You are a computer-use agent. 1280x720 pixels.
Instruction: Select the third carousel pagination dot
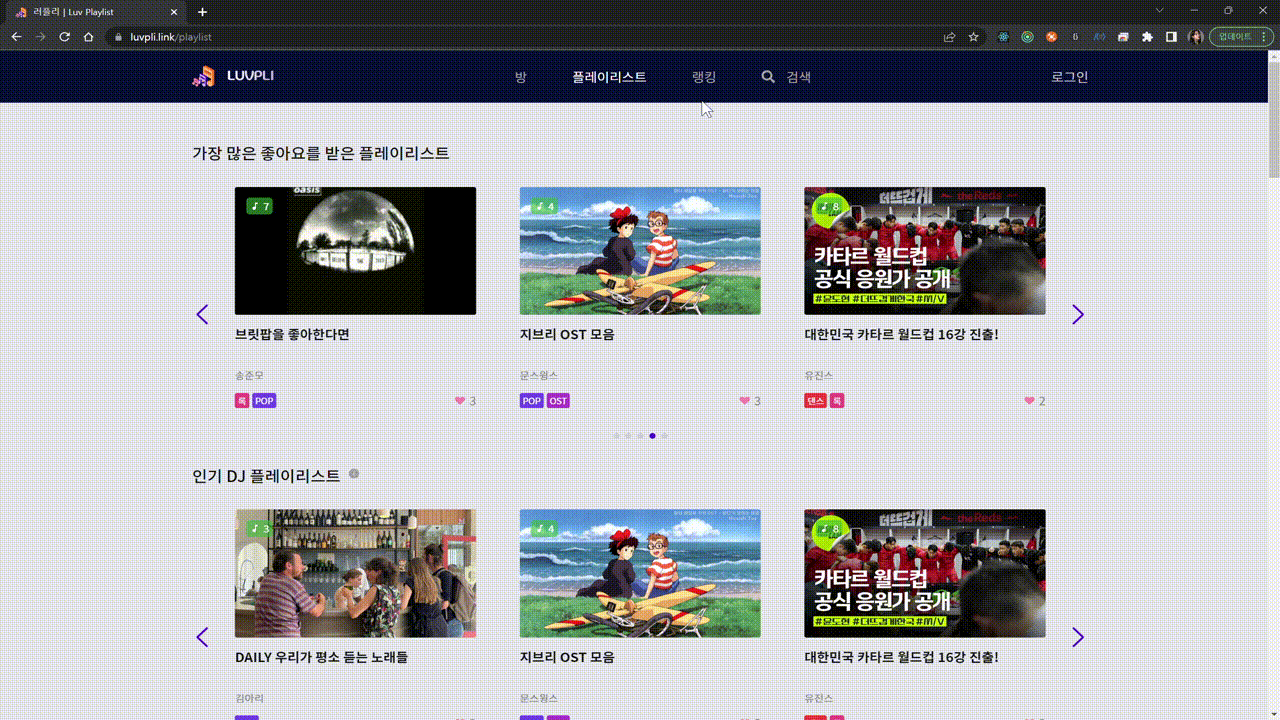pos(640,436)
